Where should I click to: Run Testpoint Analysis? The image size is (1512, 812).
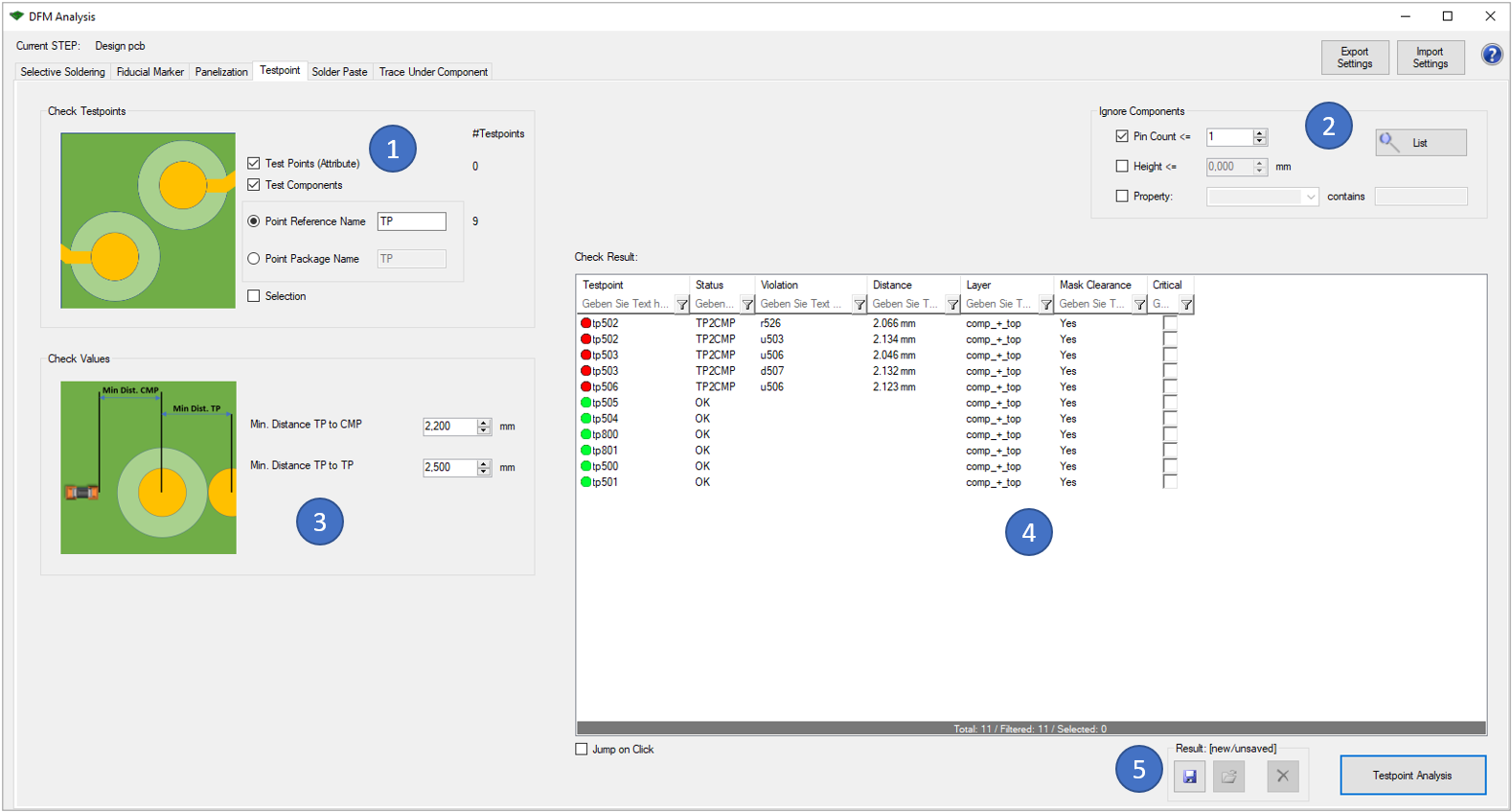(1412, 776)
